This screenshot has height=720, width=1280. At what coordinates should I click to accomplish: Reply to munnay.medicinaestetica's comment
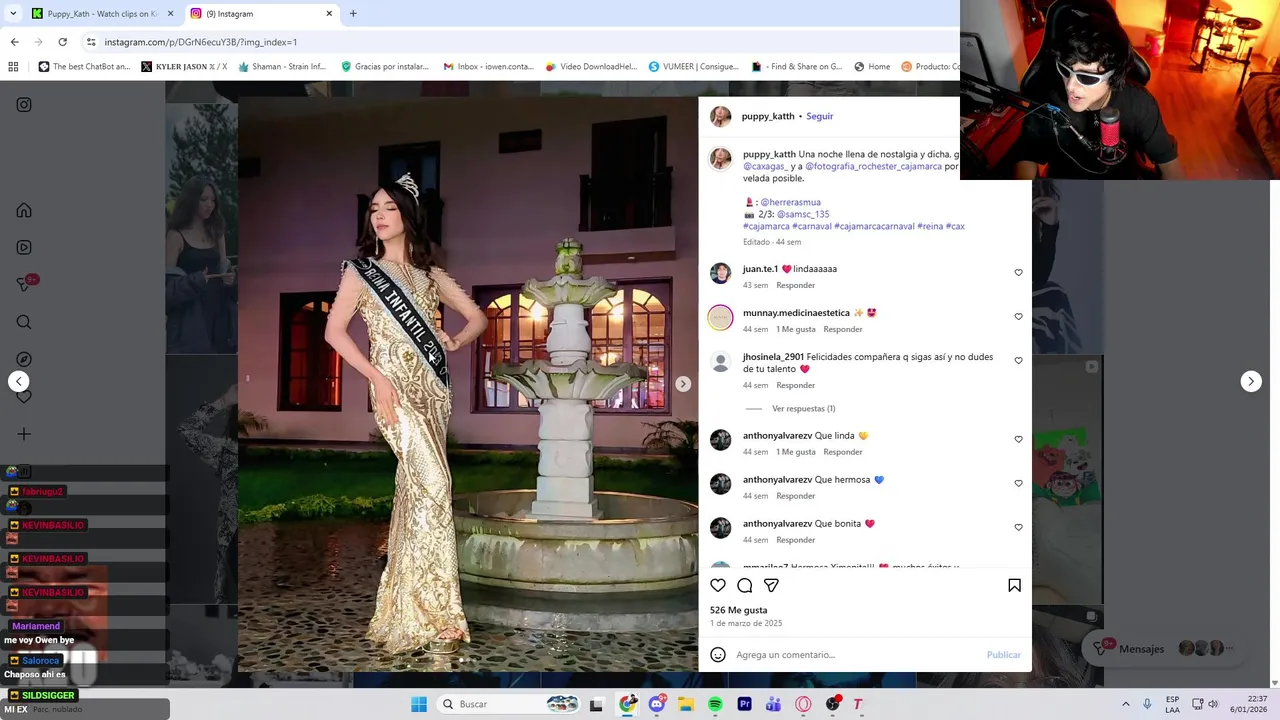click(x=843, y=329)
